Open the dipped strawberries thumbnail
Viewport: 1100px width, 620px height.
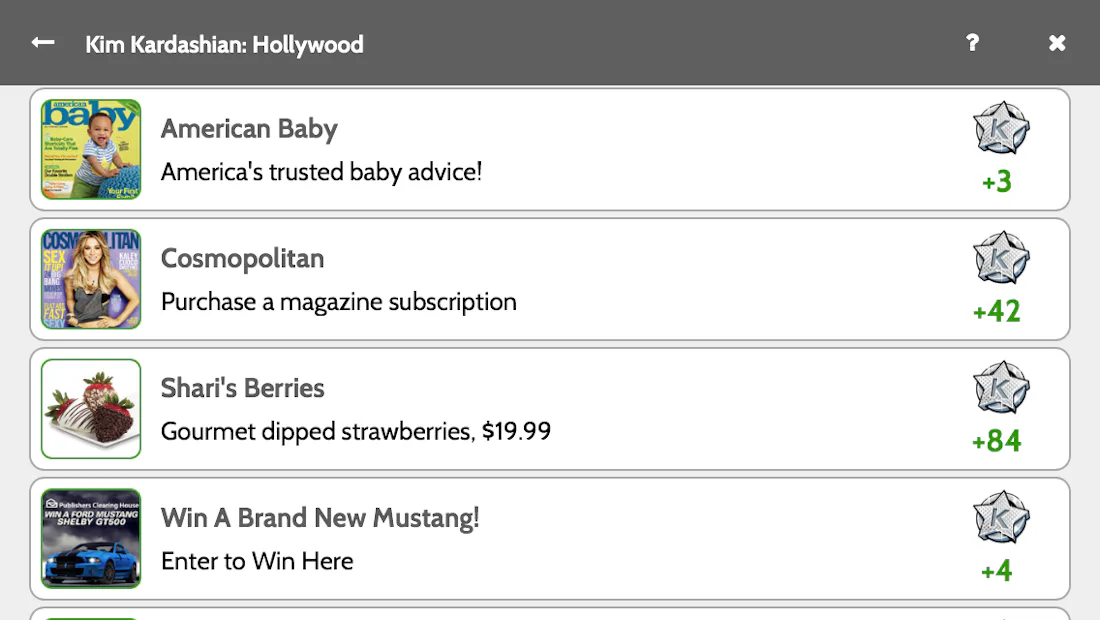(91, 409)
